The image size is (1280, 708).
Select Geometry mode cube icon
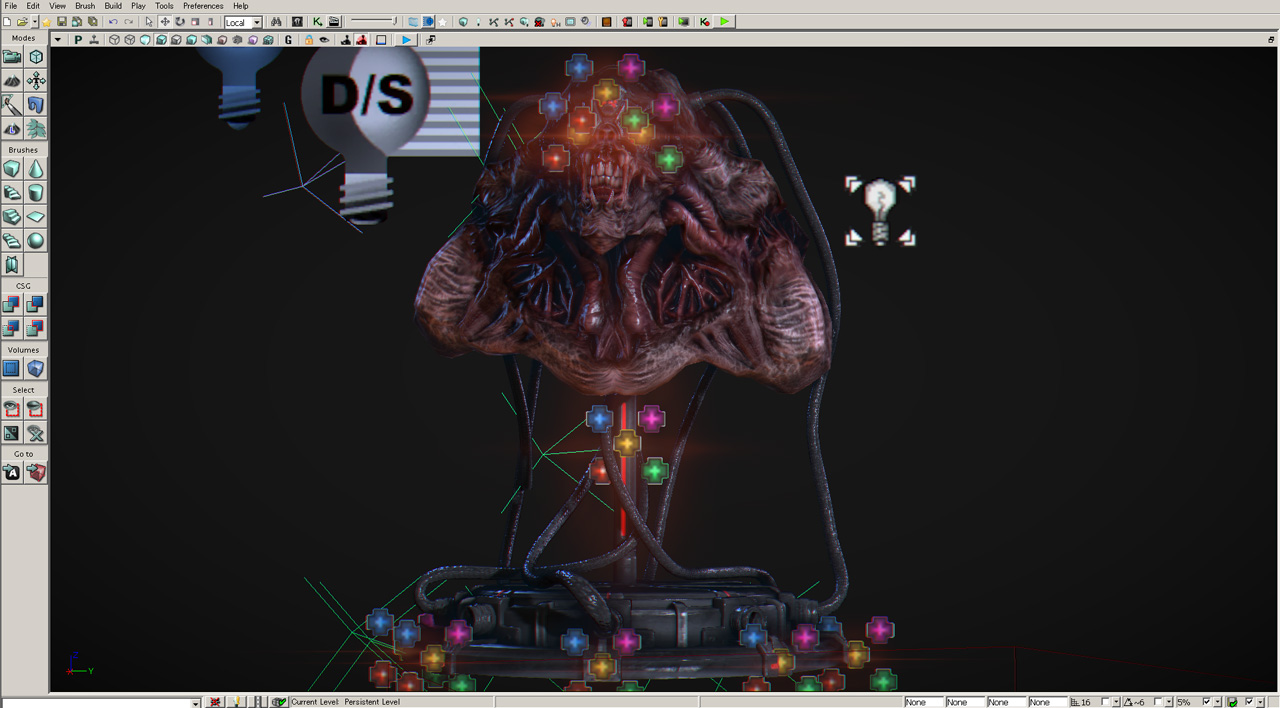36,57
